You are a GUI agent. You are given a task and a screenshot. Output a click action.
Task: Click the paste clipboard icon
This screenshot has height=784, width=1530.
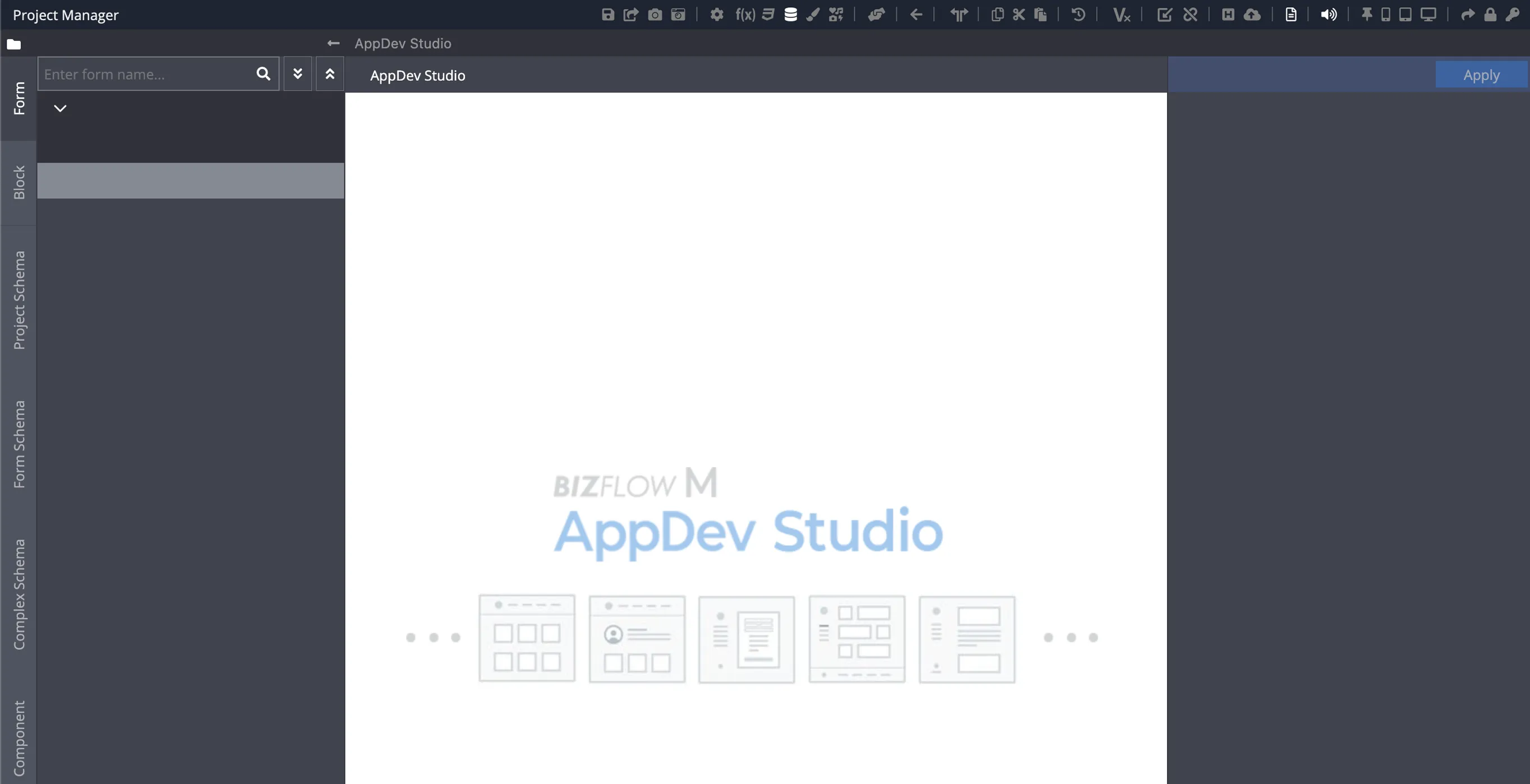point(1040,14)
